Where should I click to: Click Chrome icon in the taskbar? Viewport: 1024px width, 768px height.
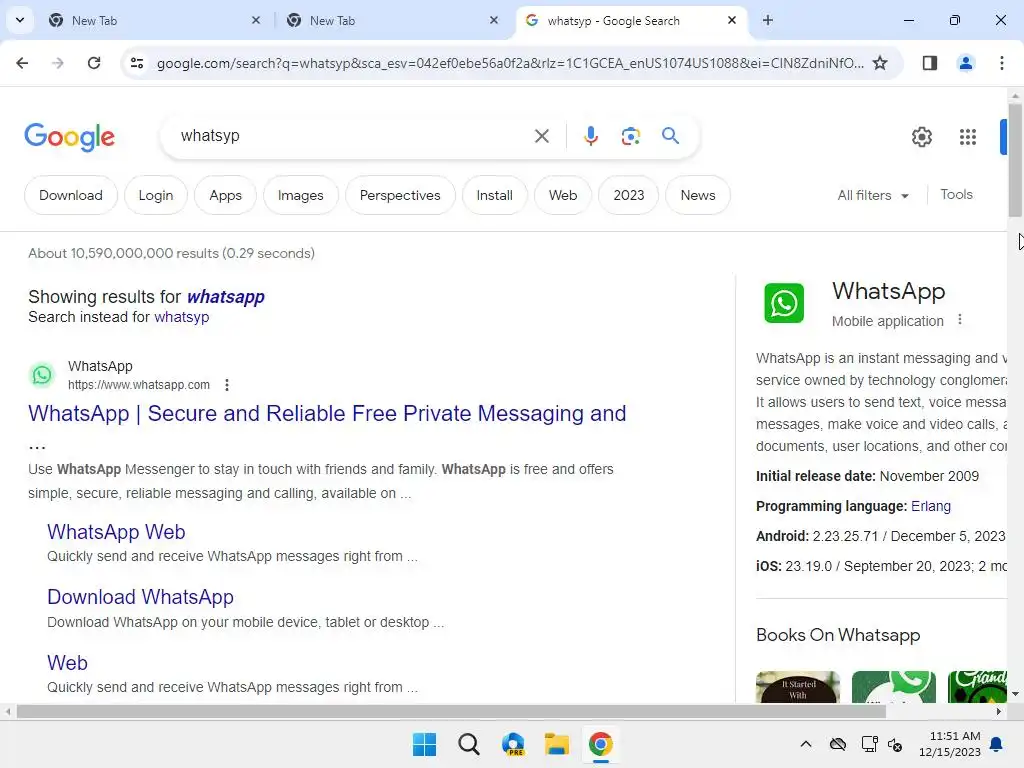click(x=601, y=744)
